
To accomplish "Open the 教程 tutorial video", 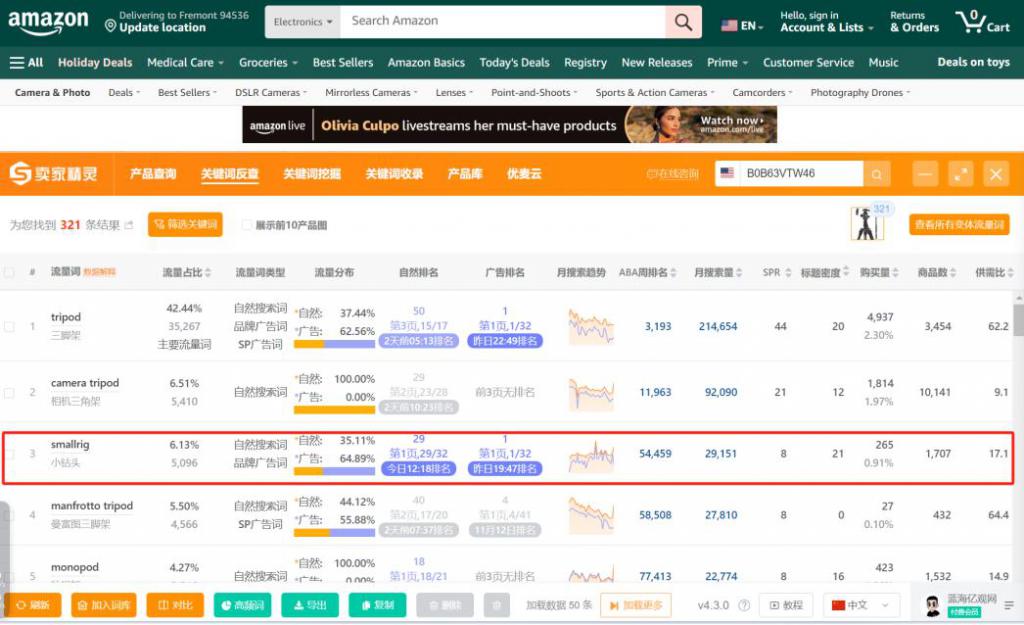I will click(785, 605).
